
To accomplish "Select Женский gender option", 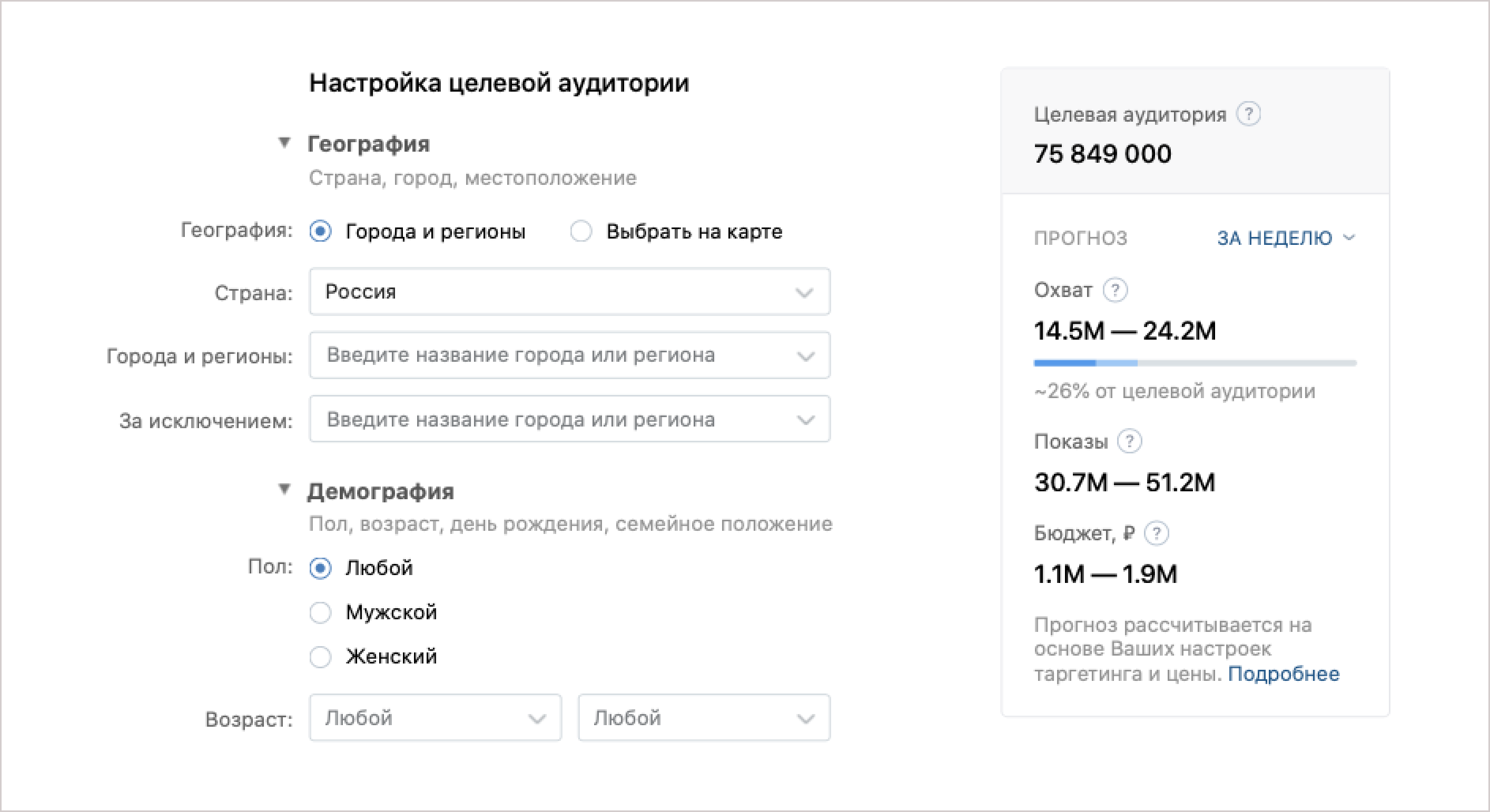I will 320,657.
